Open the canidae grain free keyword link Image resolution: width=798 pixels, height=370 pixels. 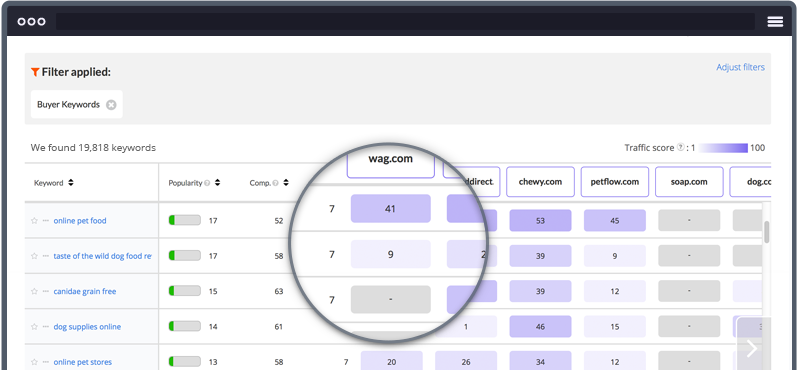click(x=85, y=291)
